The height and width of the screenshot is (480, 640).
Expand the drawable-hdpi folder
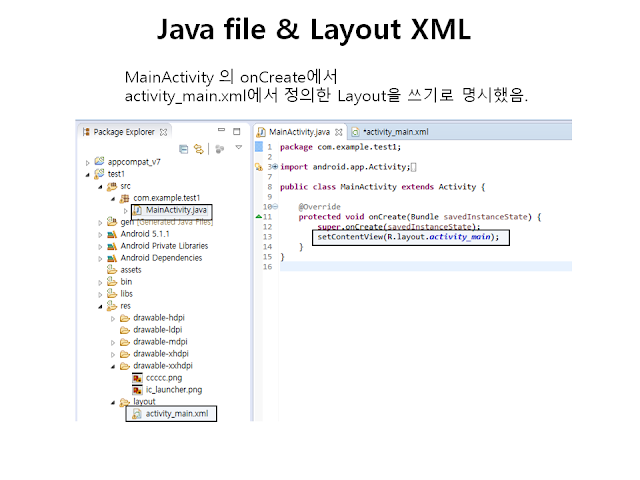point(113,318)
